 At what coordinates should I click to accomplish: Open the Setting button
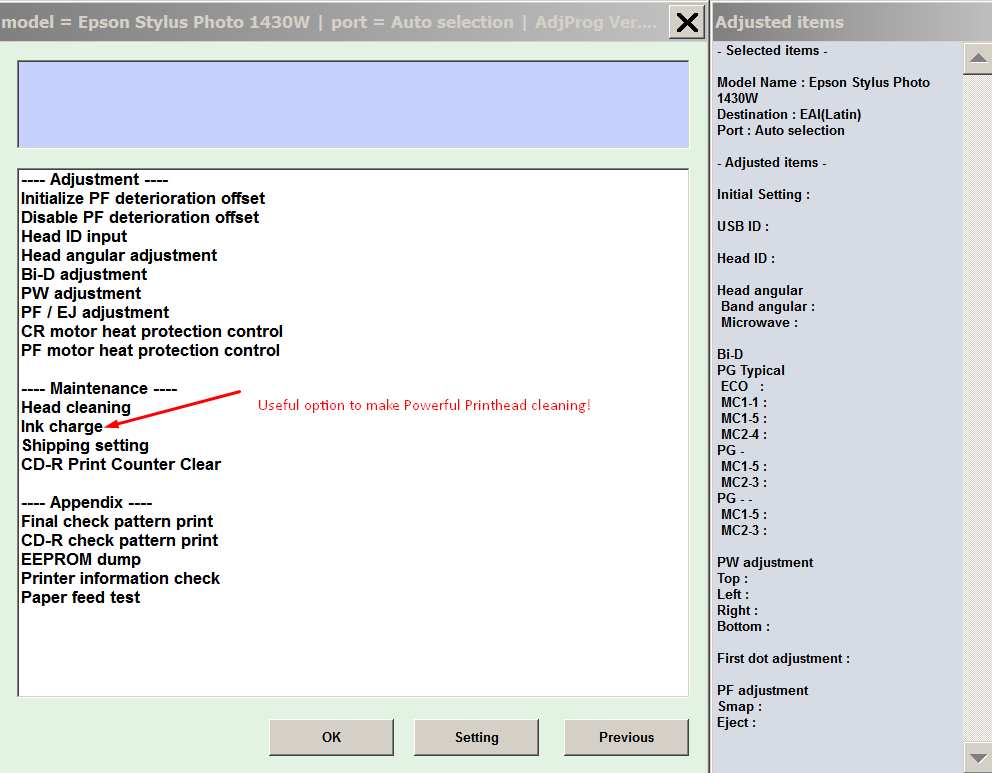click(476, 737)
